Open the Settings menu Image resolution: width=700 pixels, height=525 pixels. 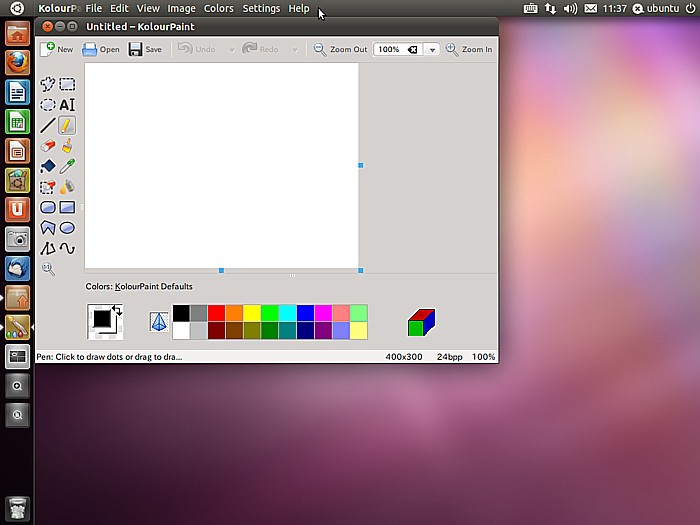tap(261, 8)
